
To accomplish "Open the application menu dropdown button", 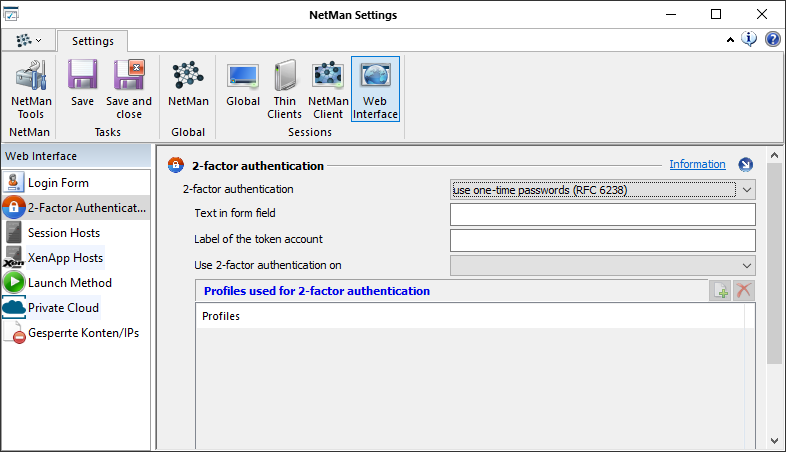I will pyautogui.click(x=28, y=40).
